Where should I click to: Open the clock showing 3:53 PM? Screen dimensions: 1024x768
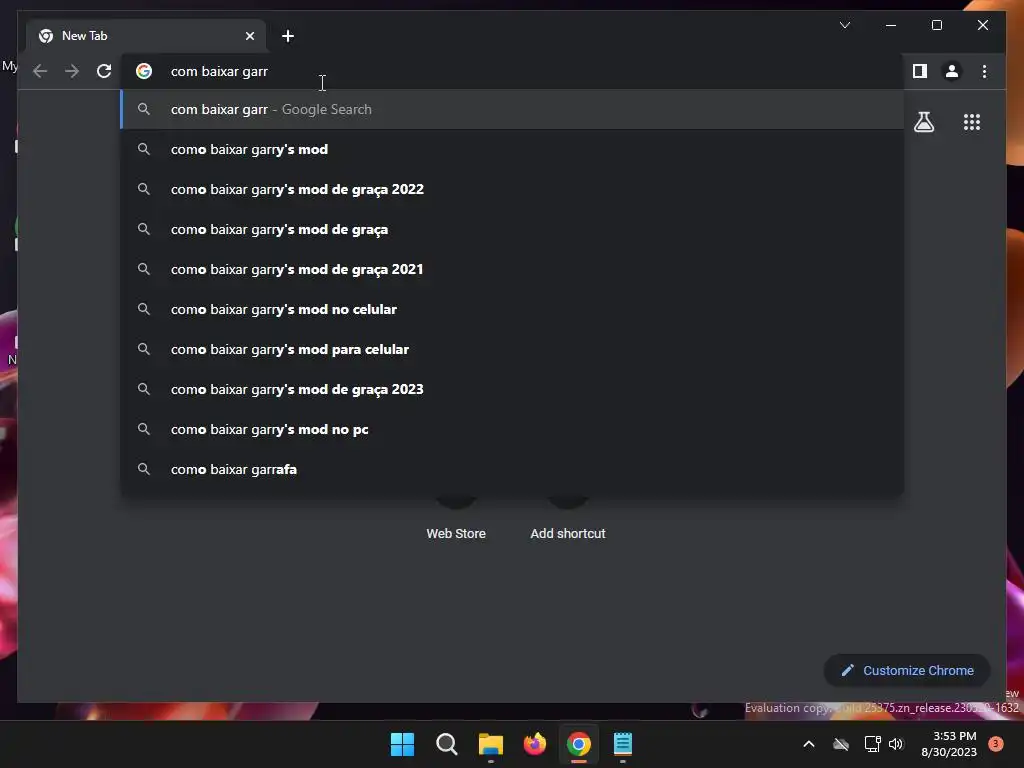949,744
